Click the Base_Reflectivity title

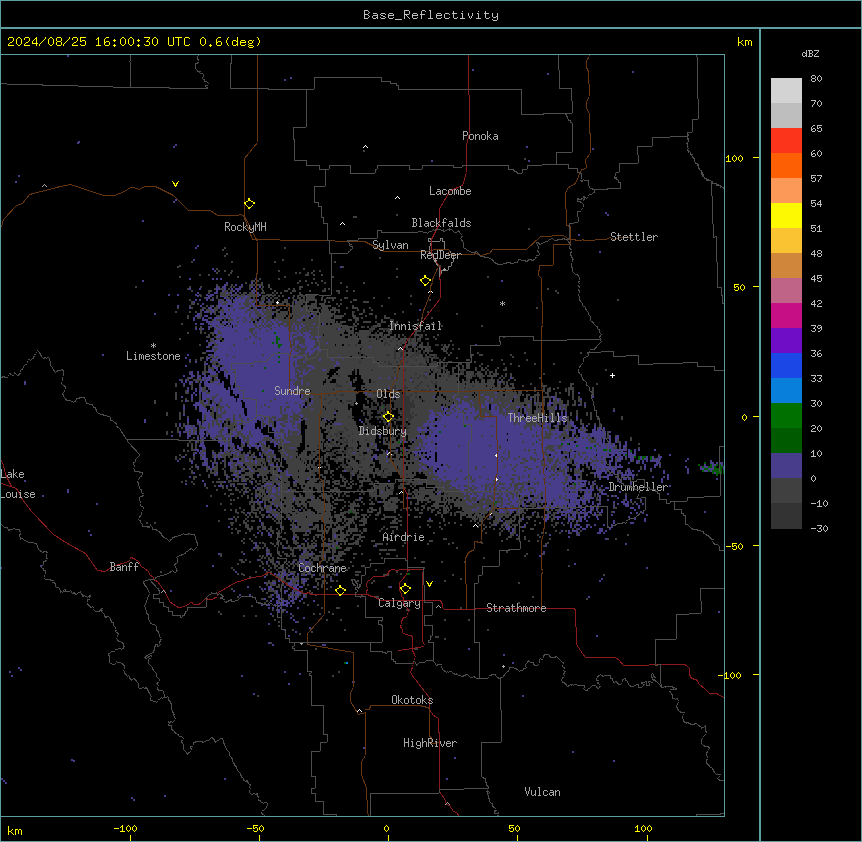point(431,15)
